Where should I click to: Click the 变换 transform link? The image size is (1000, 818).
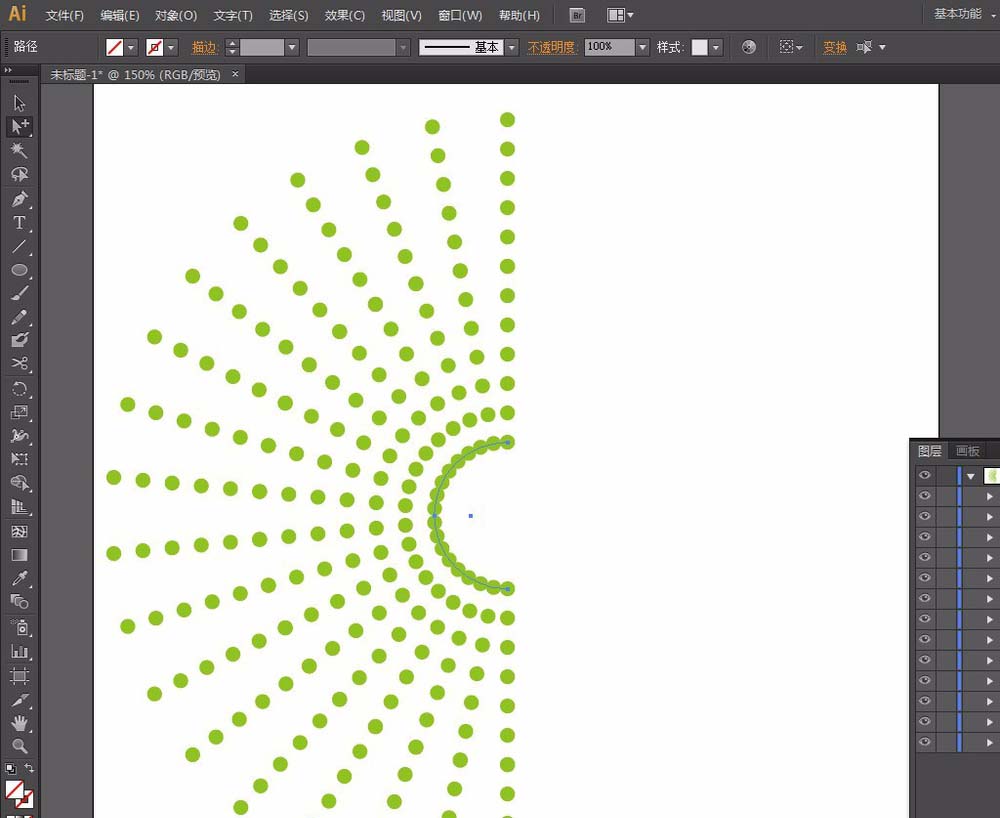pos(835,47)
